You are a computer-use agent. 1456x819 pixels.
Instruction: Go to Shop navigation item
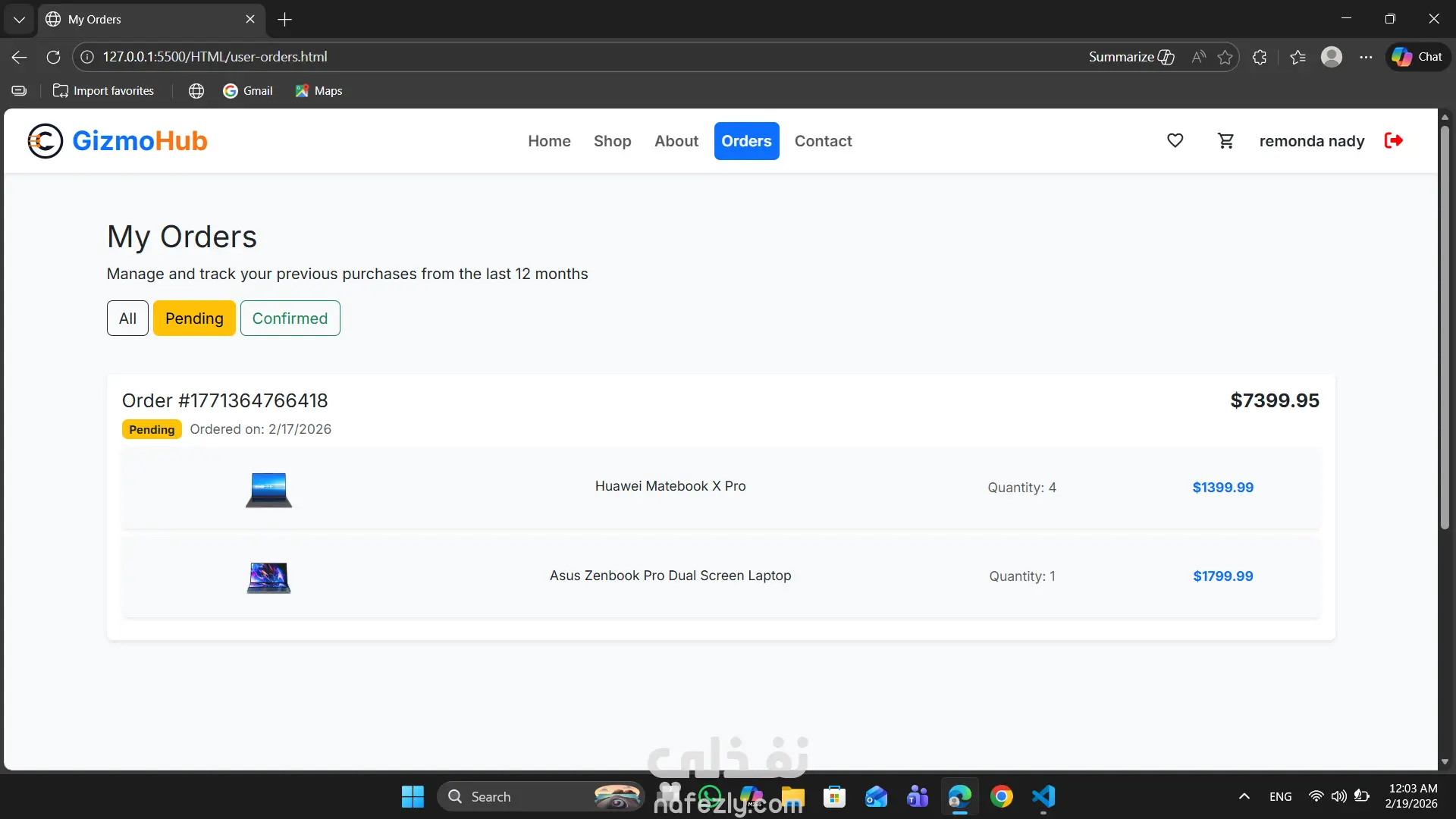(x=612, y=141)
